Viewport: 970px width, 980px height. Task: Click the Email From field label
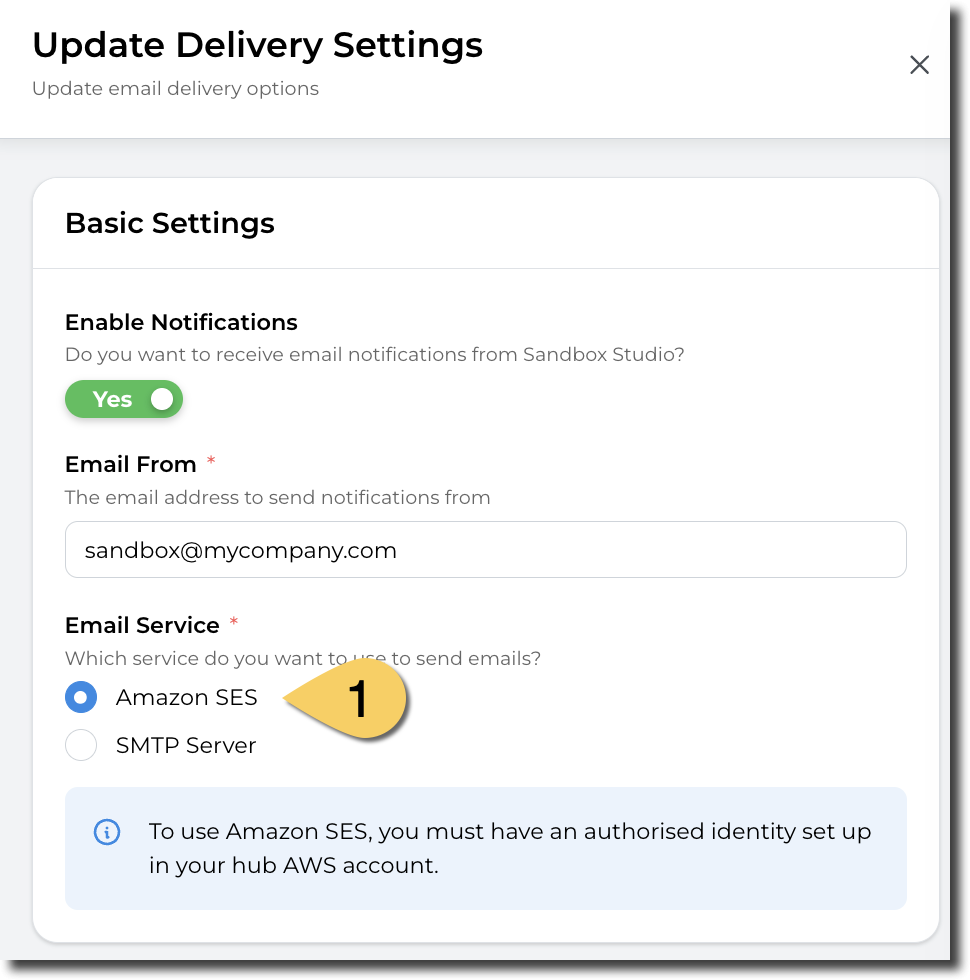point(131,464)
